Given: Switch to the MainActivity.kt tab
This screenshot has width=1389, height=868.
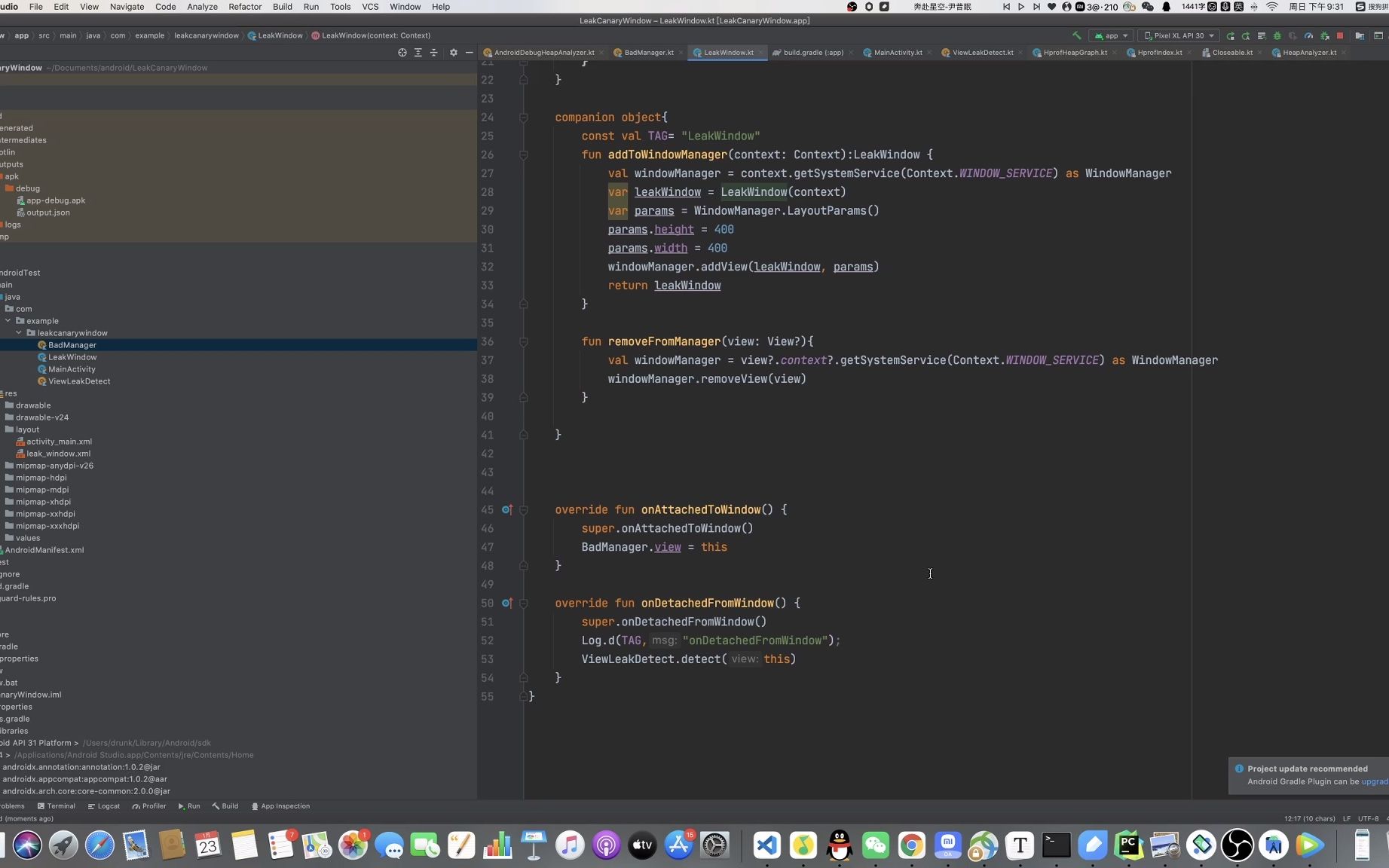Looking at the screenshot, I should (897, 53).
